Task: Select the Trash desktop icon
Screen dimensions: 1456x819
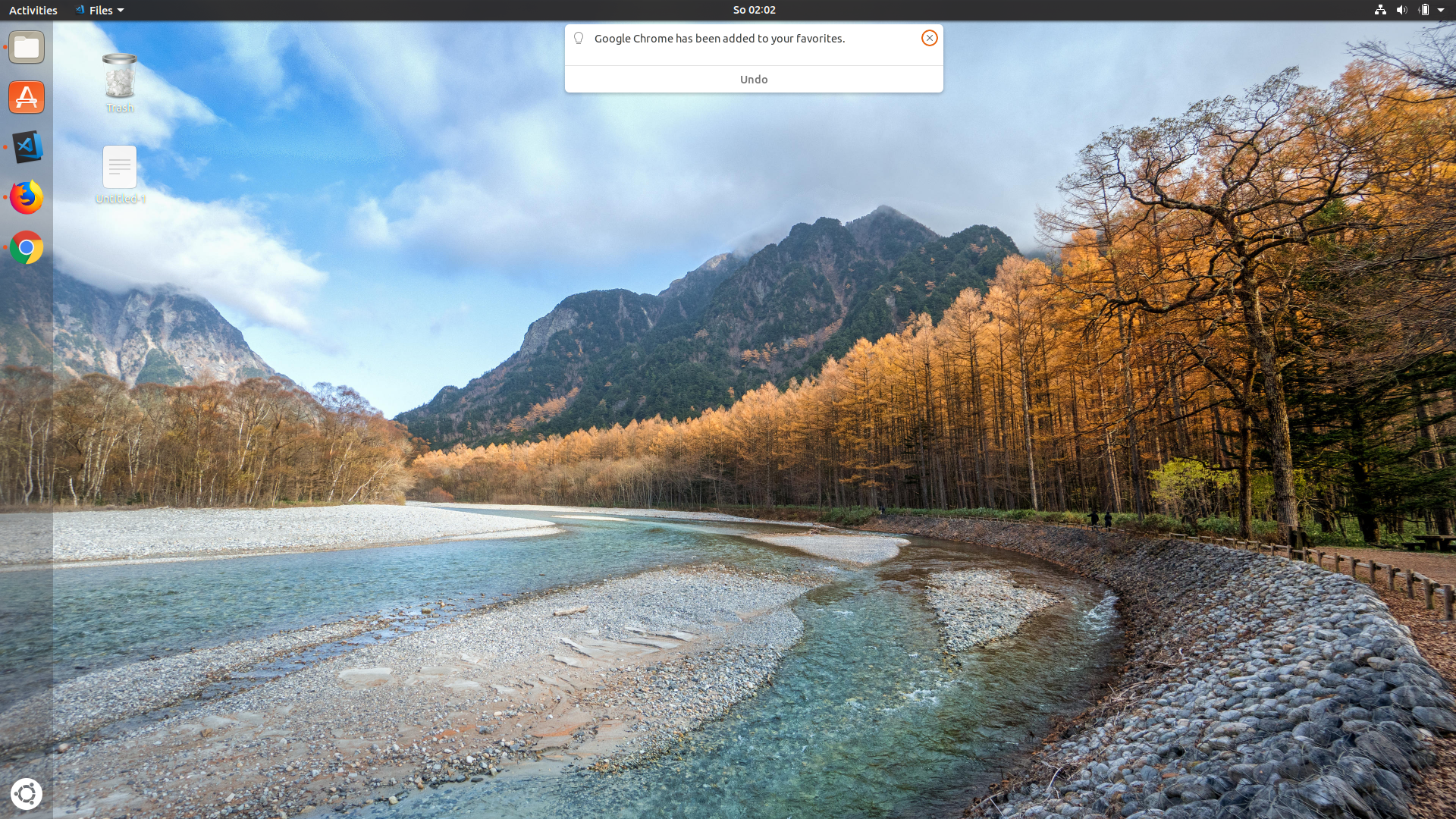Action: 119,76
